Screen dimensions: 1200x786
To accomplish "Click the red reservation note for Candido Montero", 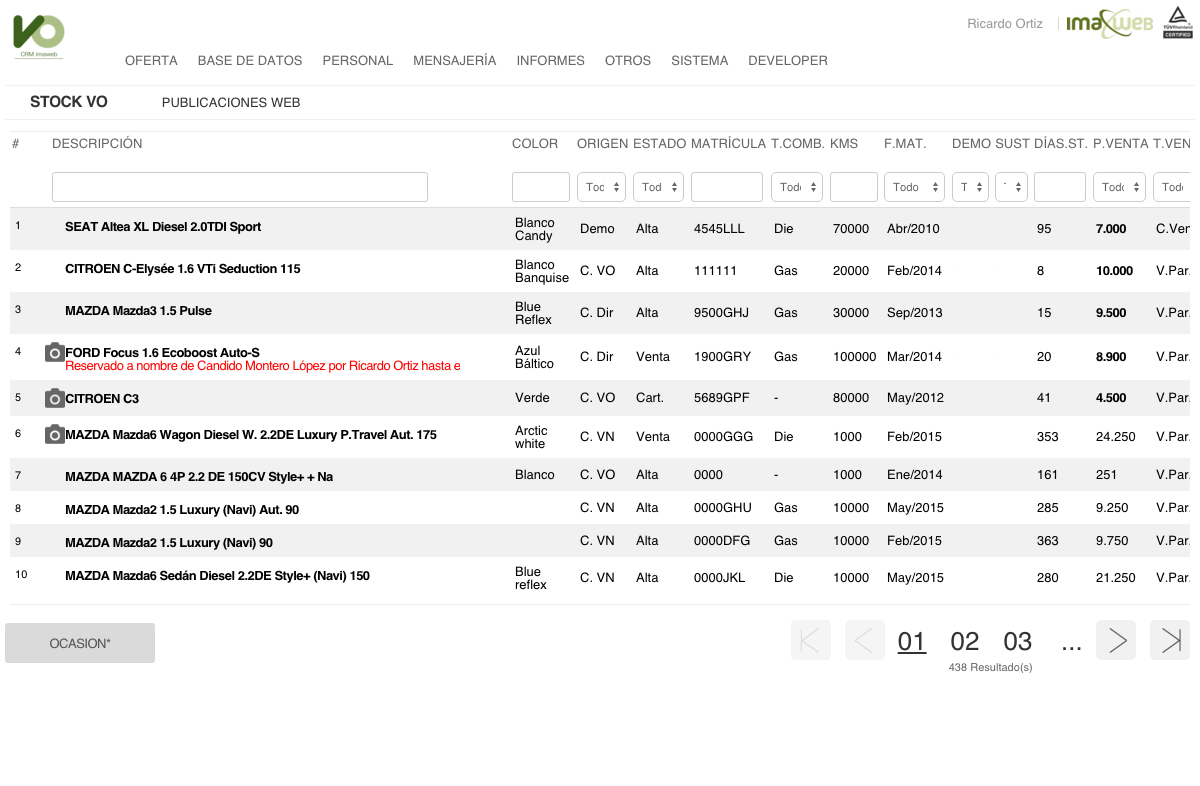I will [x=263, y=366].
